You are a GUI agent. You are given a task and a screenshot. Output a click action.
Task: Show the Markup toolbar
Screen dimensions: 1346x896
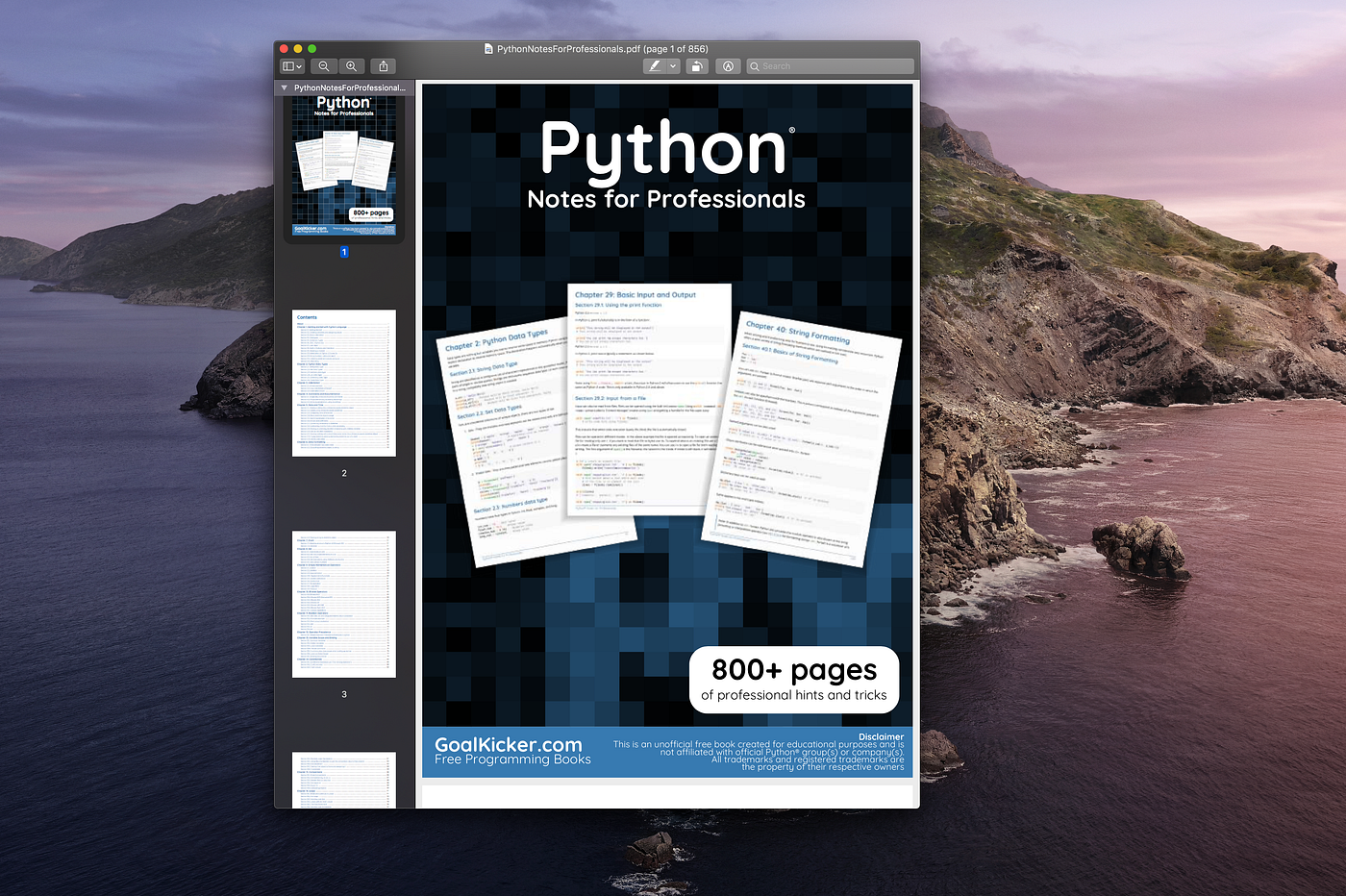[728, 66]
